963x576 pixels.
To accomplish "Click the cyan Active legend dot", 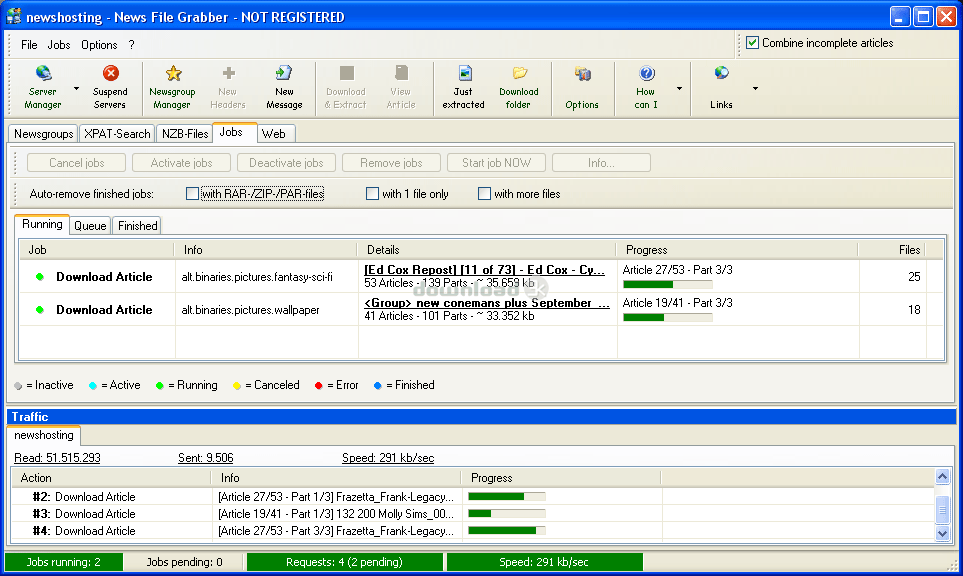I will tap(93, 386).
